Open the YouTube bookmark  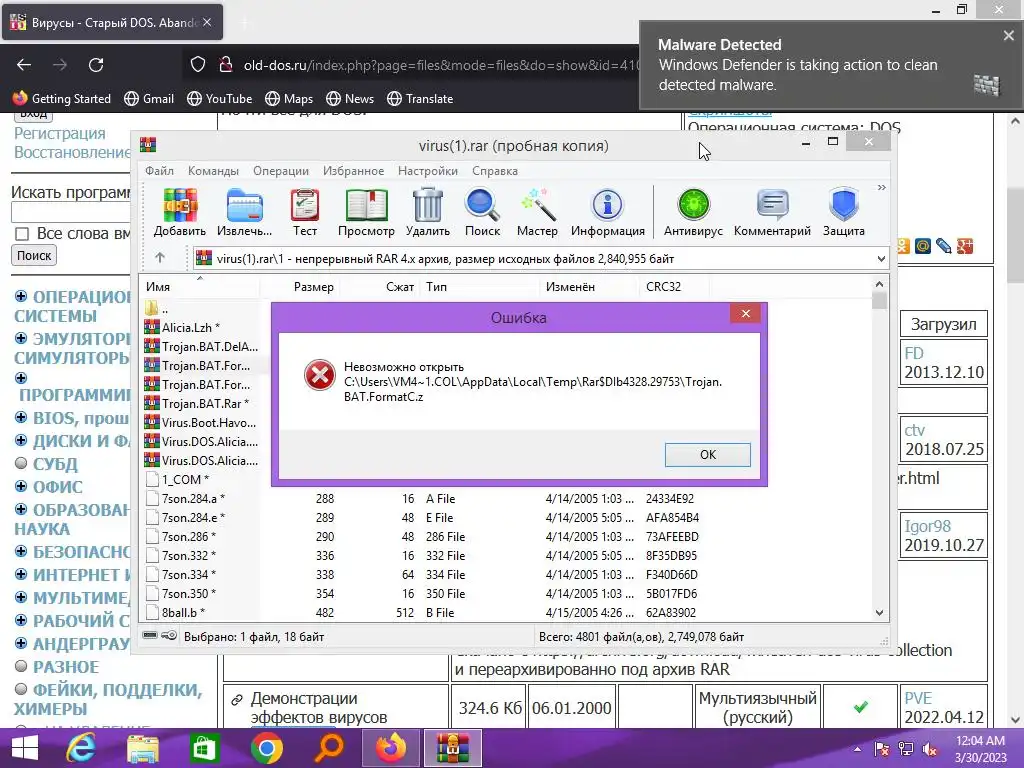pyautogui.click(x=219, y=99)
